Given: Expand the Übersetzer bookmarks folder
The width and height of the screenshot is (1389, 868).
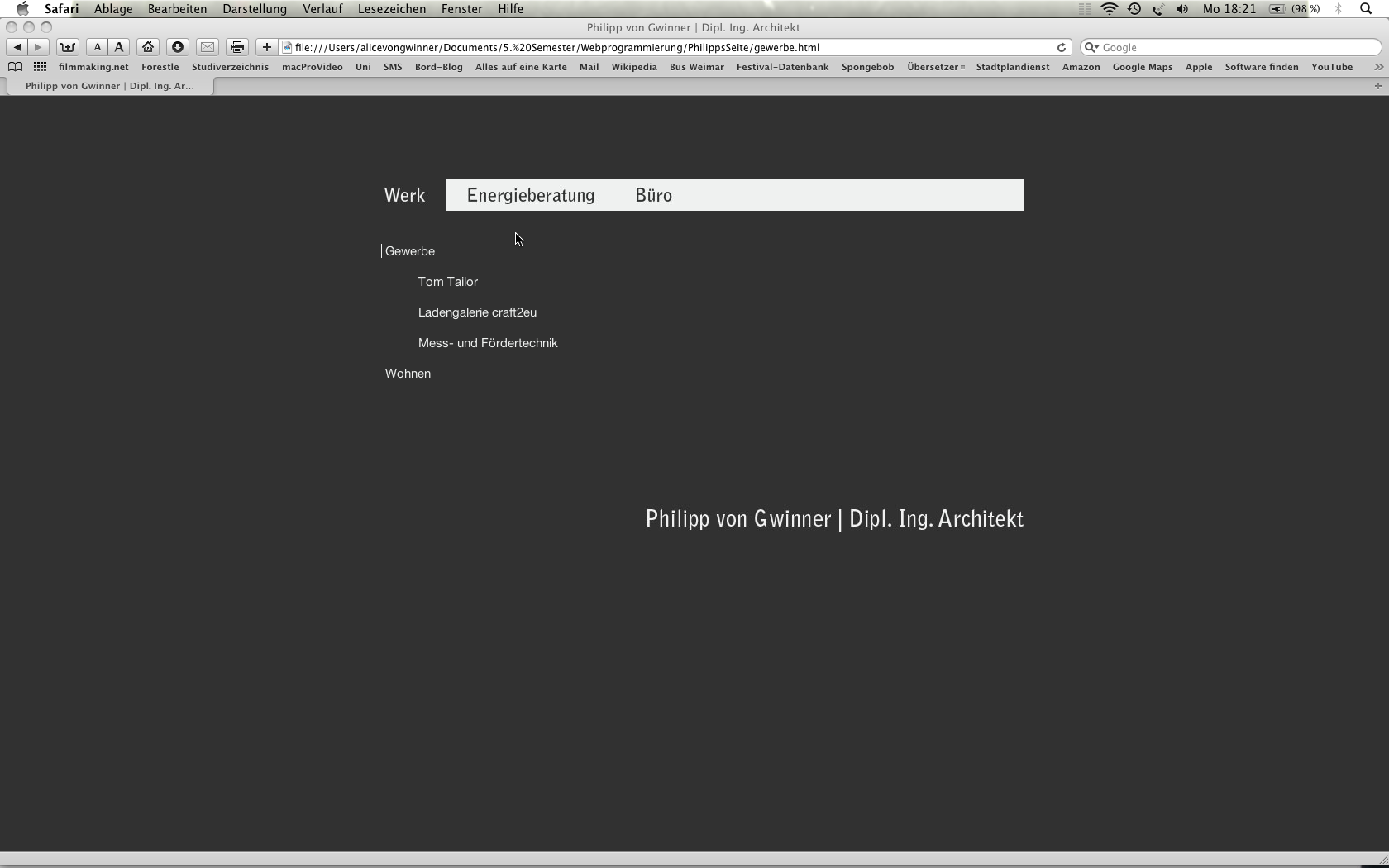Looking at the screenshot, I should point(935,67).
